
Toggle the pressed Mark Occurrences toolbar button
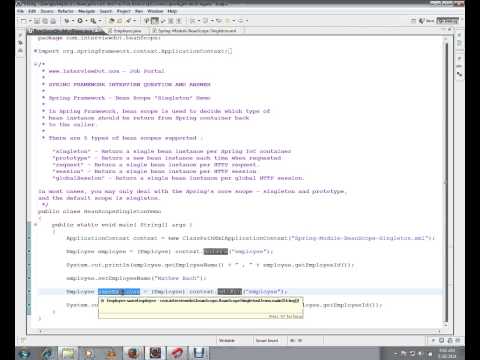click(x=155, y=21)
